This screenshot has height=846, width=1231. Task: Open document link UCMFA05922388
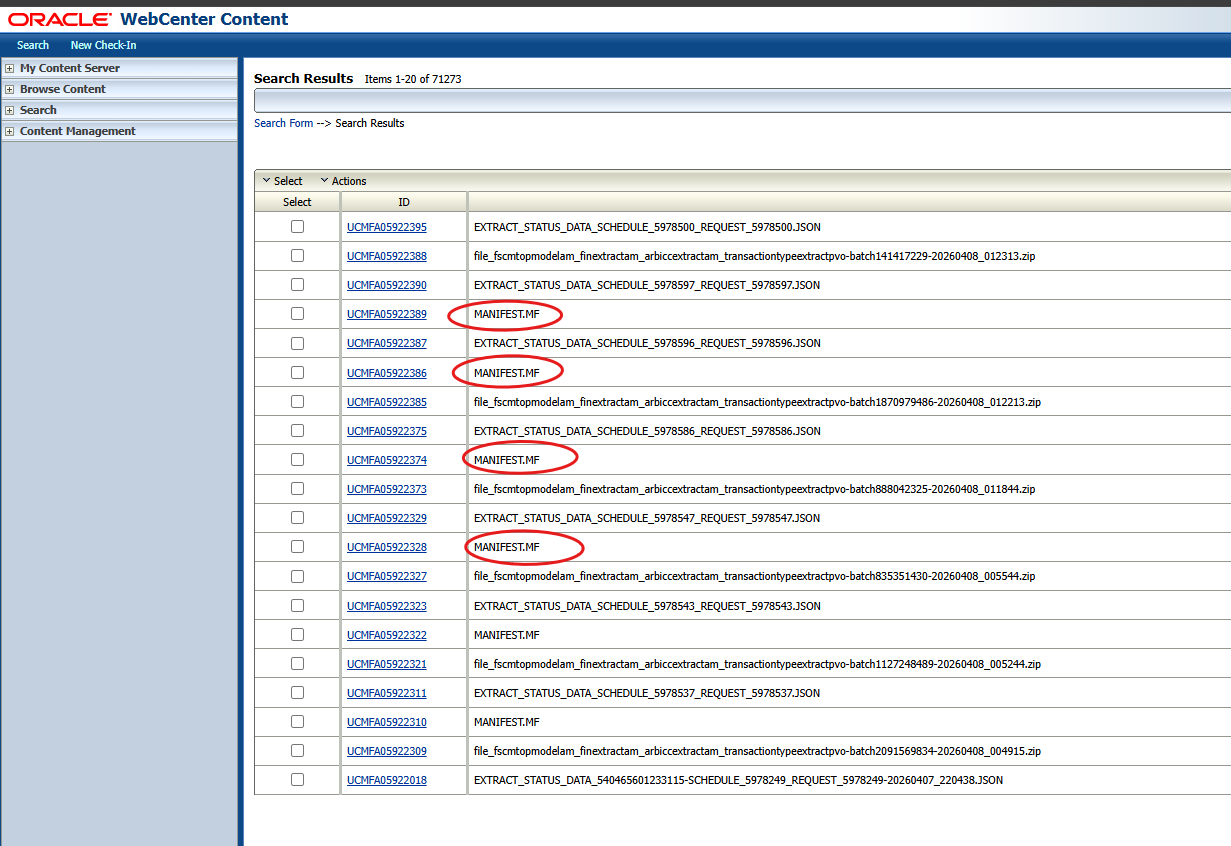(387, 256)
